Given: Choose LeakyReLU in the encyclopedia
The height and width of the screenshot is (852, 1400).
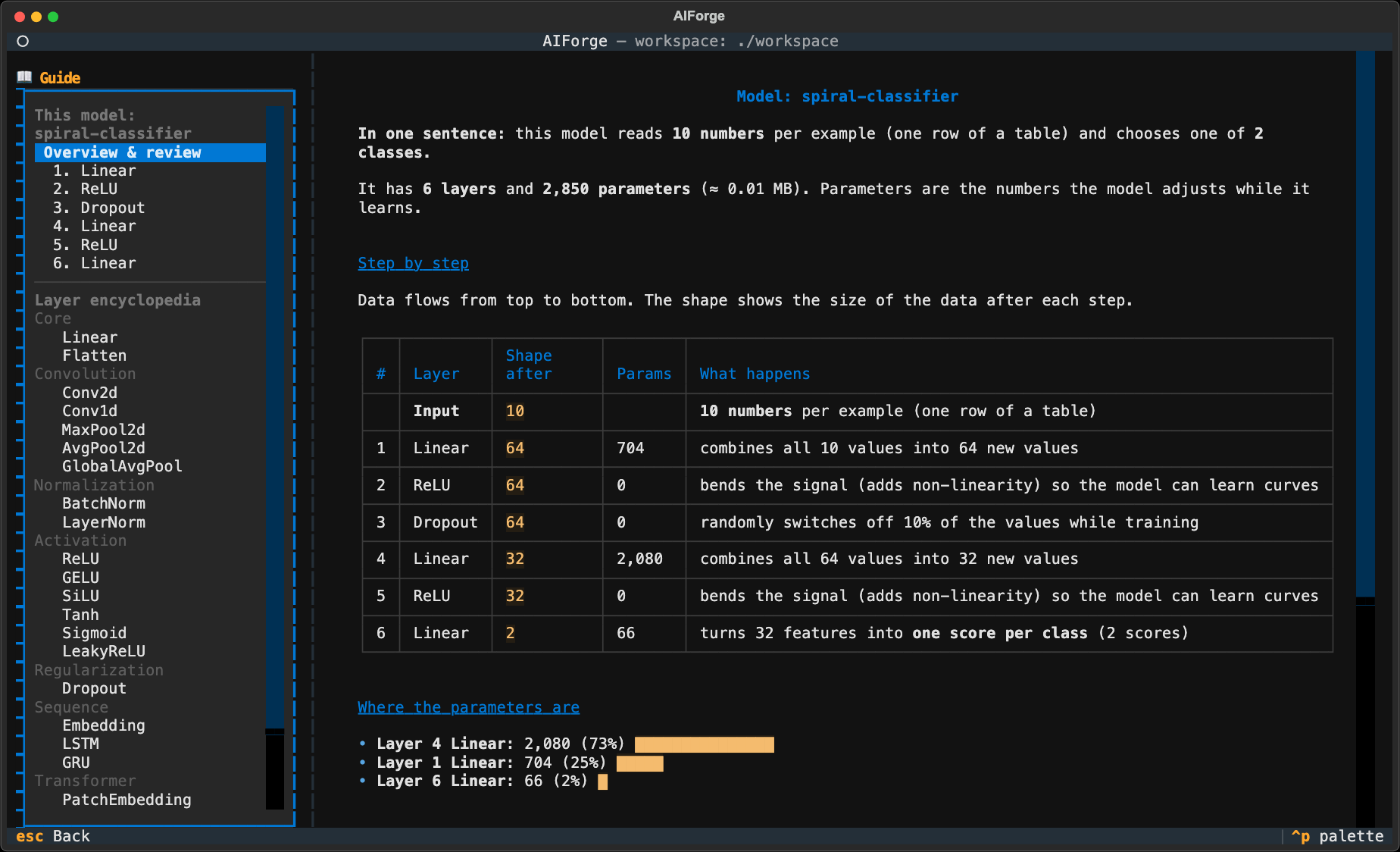Looking at the screenshot, I should (104, 651).
